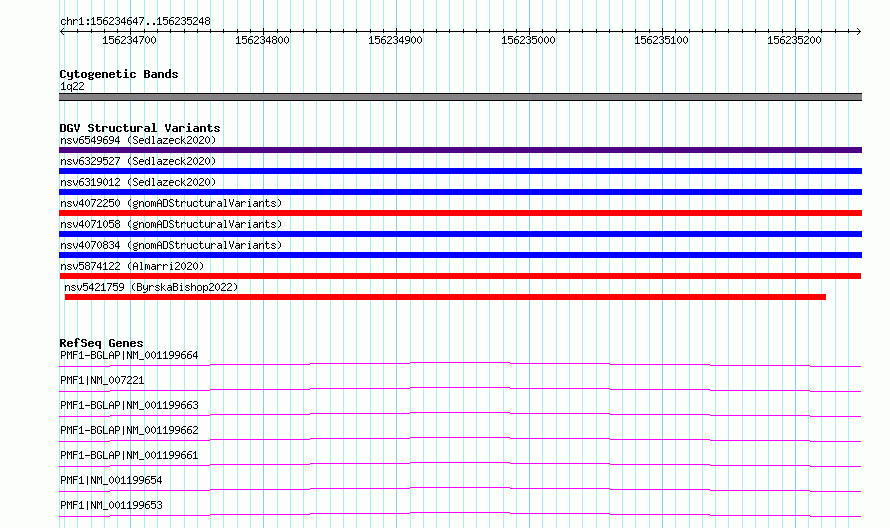Open variant label nsv5421759 (ByrskaBishop2022)
Screen dimensions: 890x528
click(151, 287)
